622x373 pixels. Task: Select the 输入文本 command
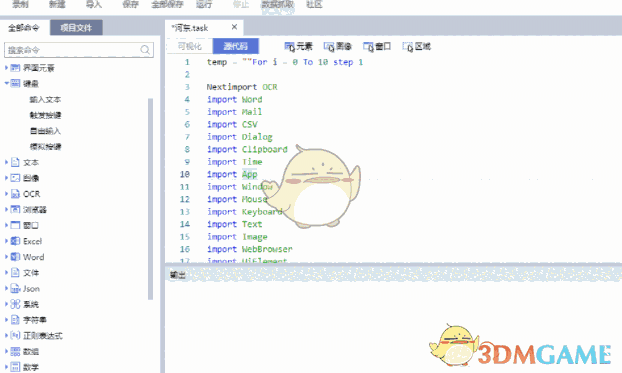45,100
